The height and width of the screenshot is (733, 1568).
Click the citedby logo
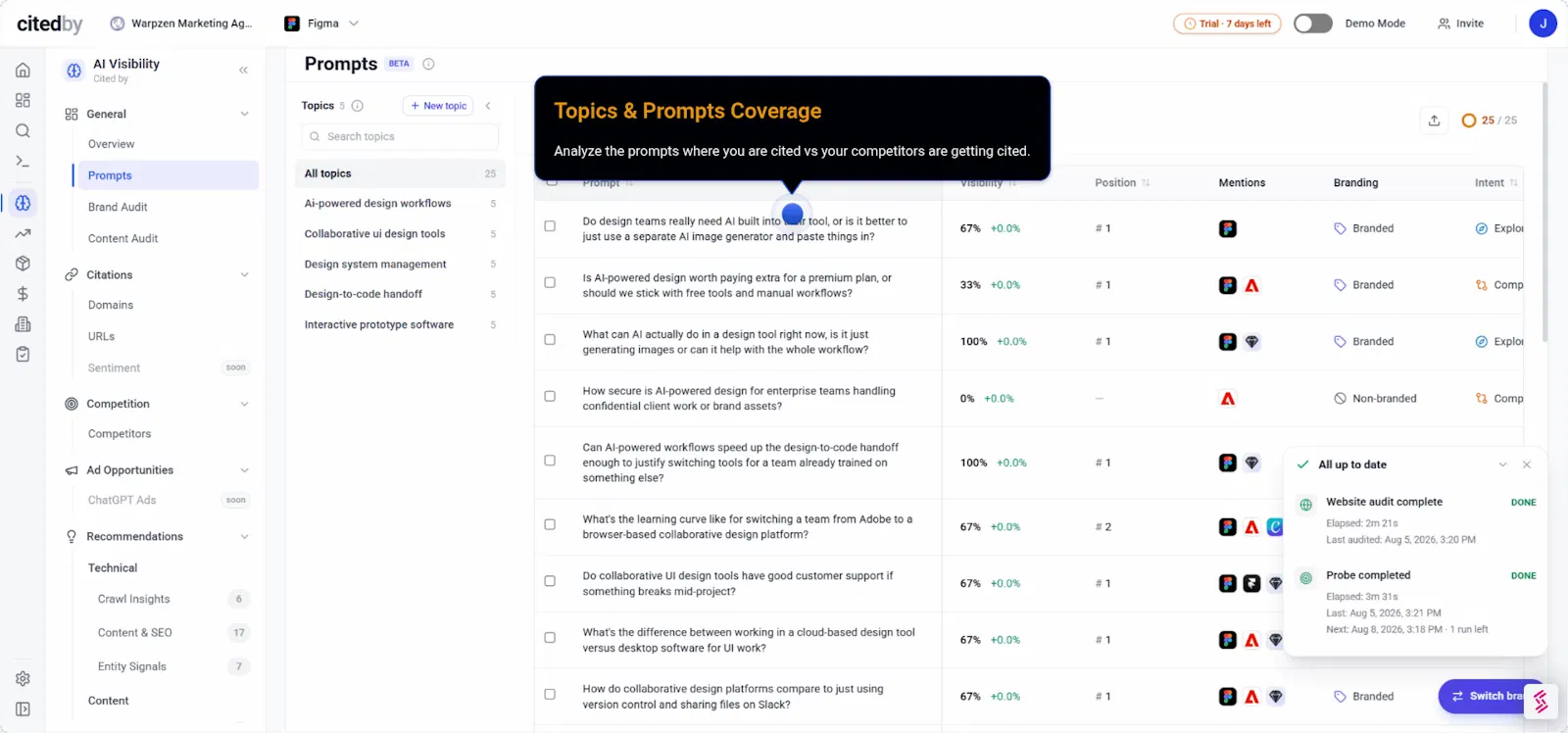click(50, 24)
